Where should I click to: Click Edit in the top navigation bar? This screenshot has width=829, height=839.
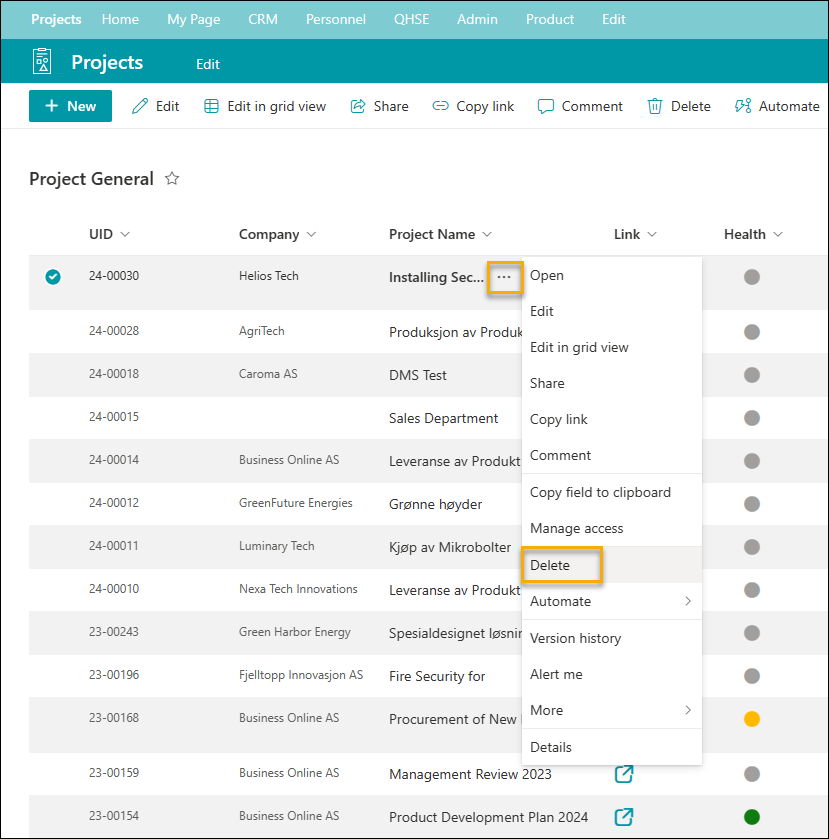613,19
